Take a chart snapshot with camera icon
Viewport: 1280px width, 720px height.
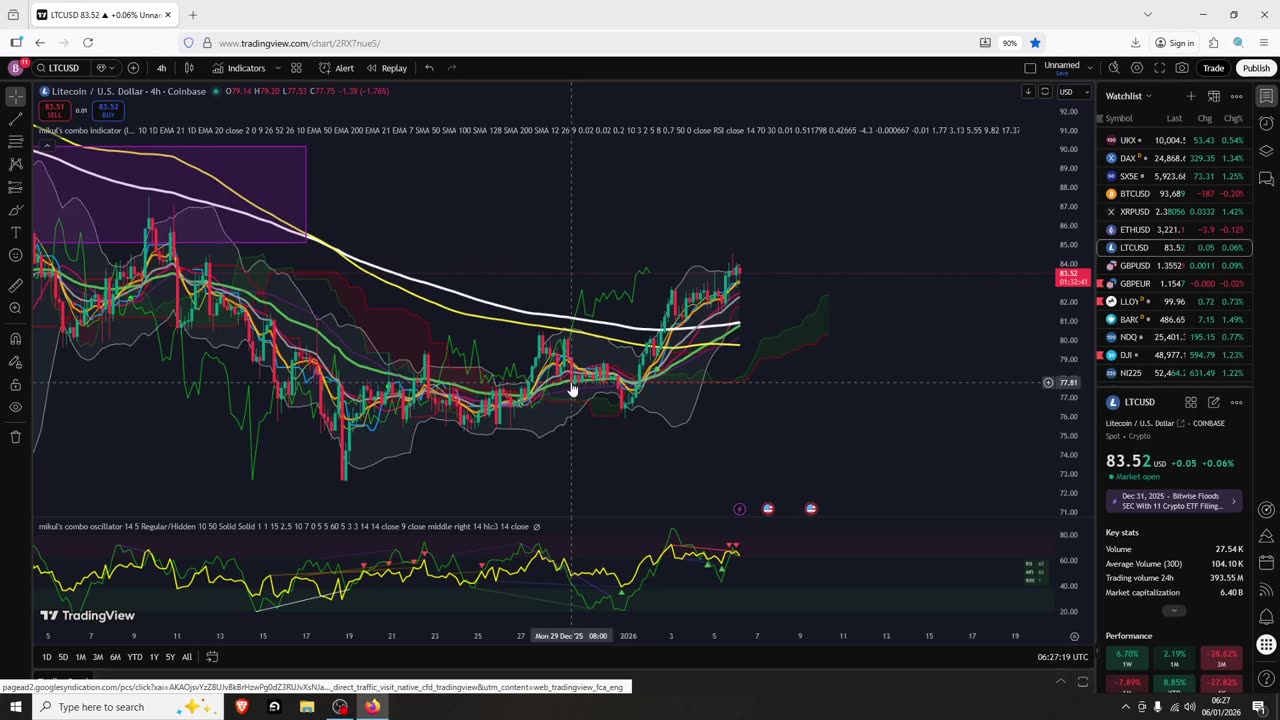click(1183, 68)
